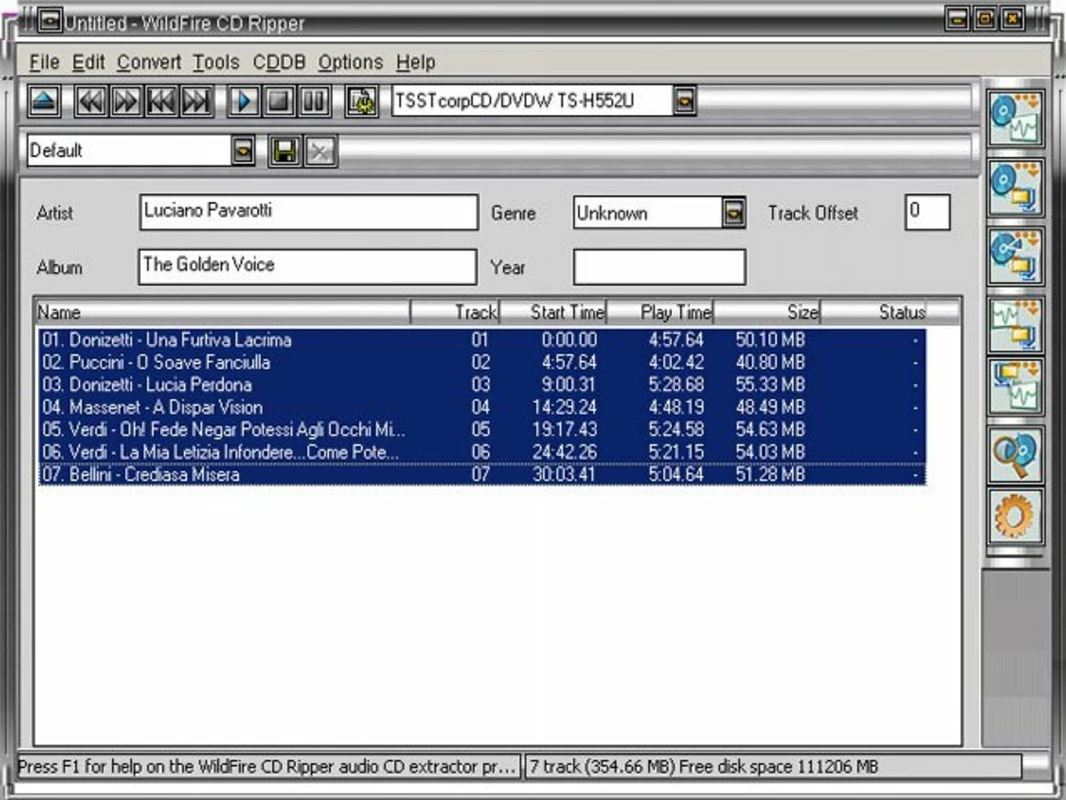This screenshot has height=800, width=1066.
Task: Open the CD drive selection dropdown
Action: (685, 101)
